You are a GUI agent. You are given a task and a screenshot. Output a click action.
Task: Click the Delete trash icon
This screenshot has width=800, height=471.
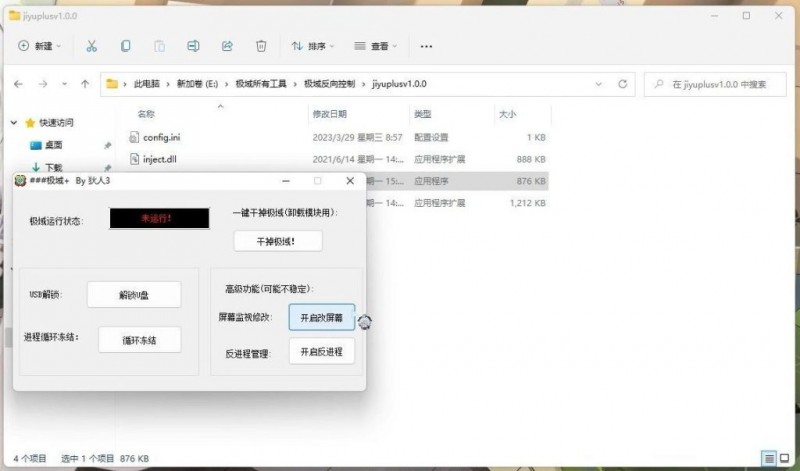pyautogui.click(x=261, y=46)
